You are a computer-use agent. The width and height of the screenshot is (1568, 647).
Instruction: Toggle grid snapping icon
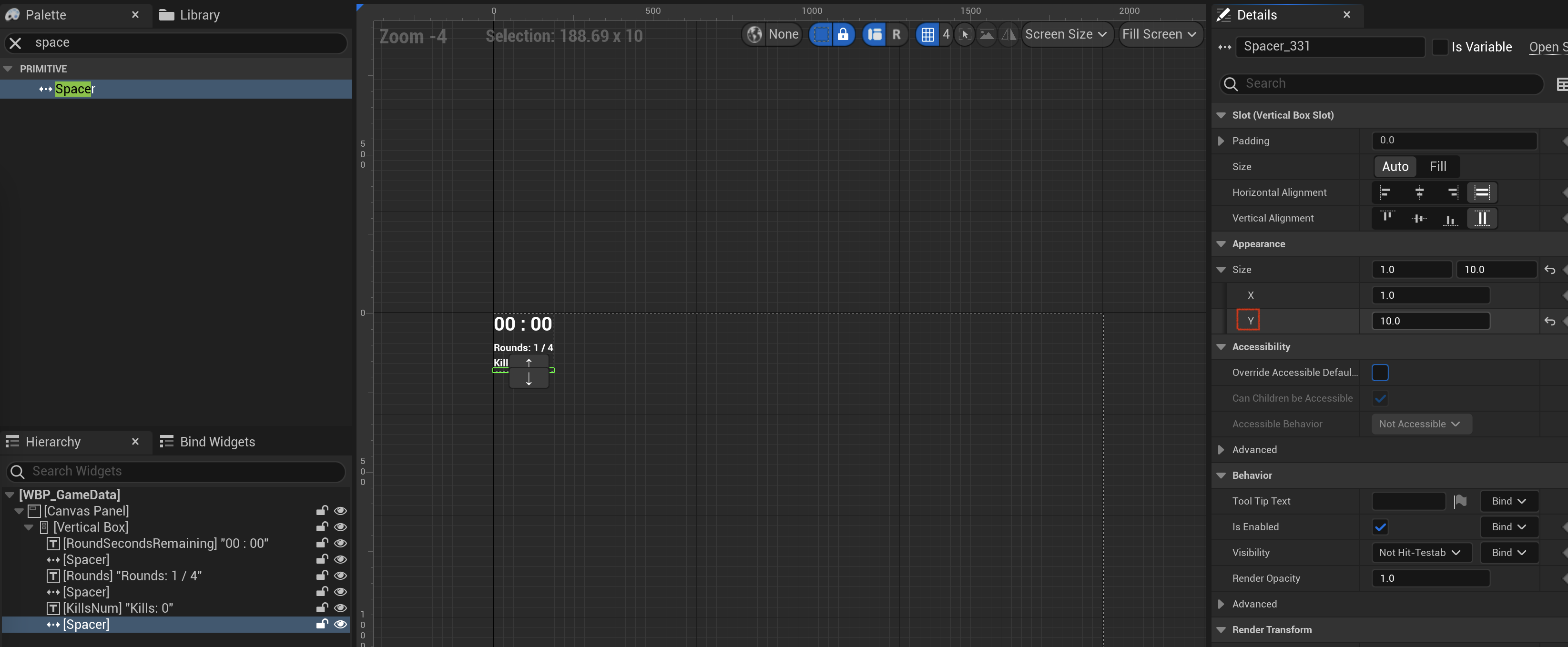point(927,35)
